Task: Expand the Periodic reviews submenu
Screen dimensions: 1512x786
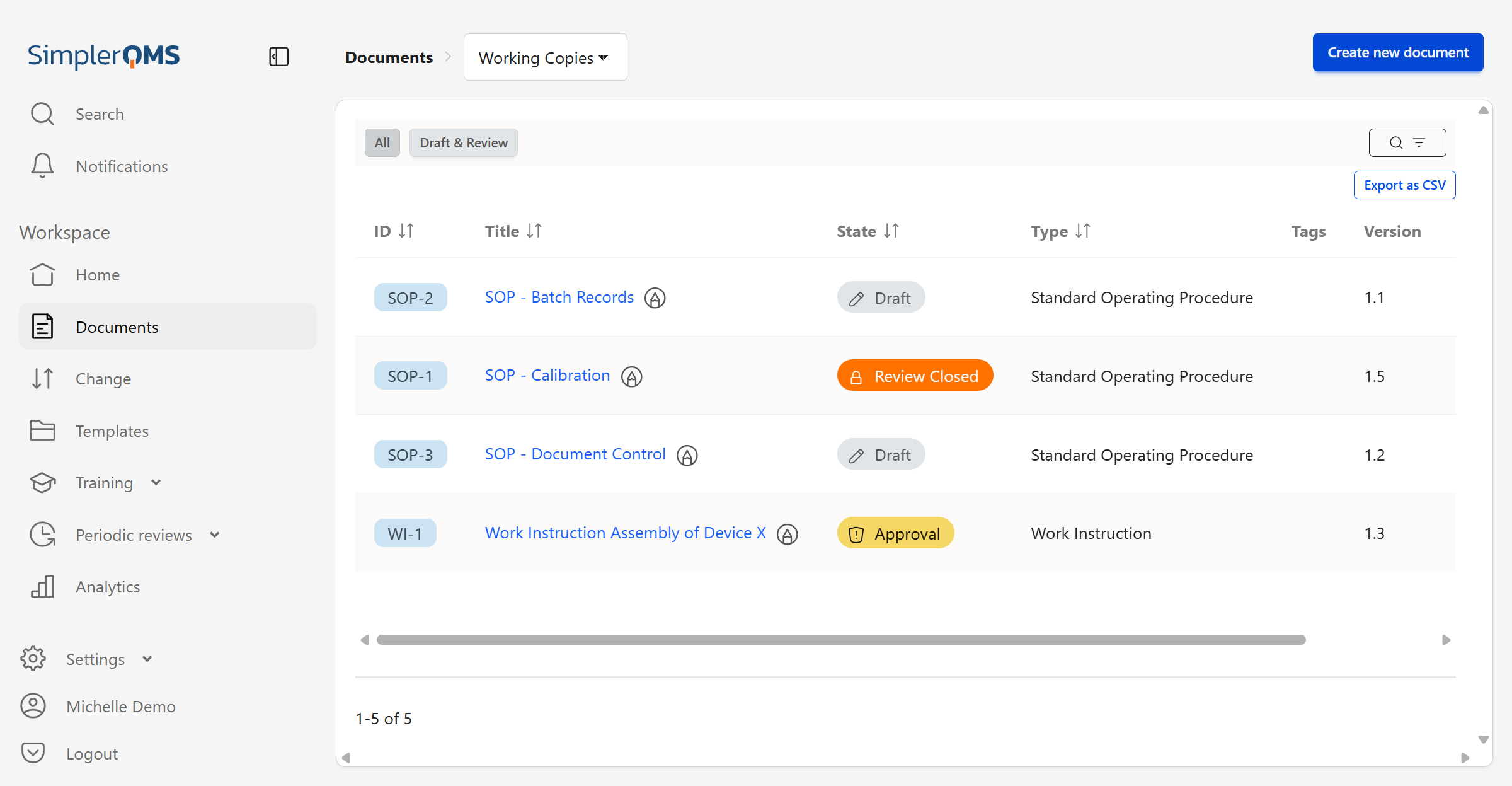Action: tap(215, 535)
